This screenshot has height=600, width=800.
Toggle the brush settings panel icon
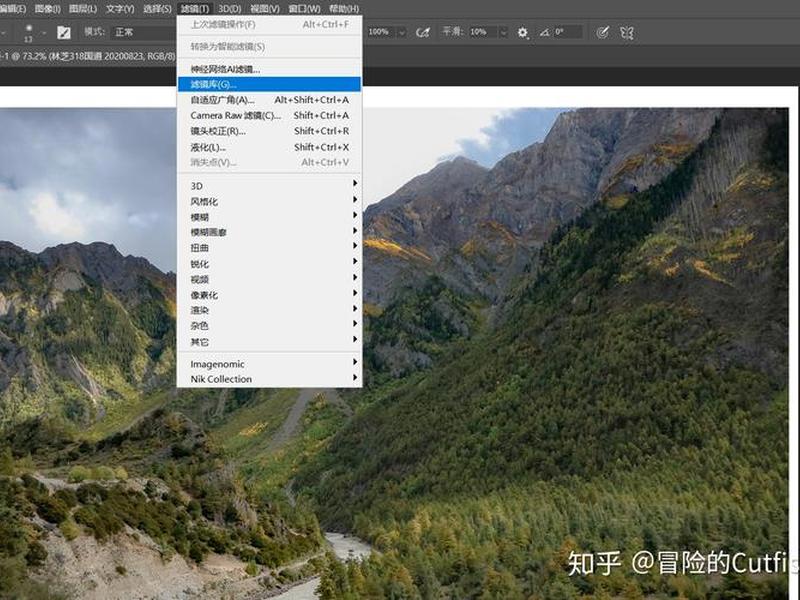click(x=64, y=33)
